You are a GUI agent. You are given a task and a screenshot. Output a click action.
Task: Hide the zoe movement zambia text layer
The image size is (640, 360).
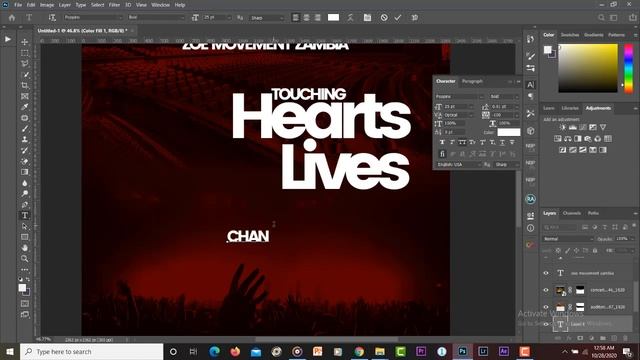coord(546,273)
